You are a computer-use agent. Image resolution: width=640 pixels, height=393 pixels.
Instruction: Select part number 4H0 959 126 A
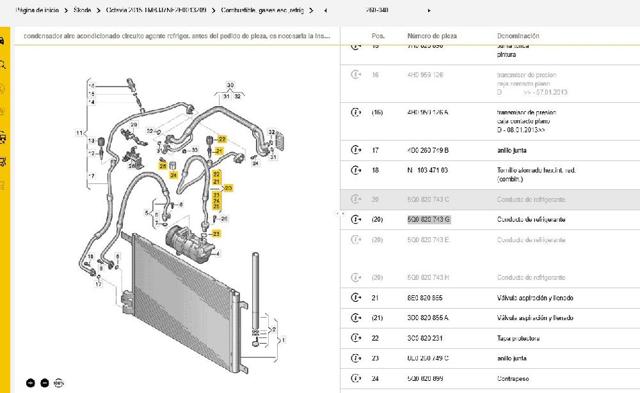428,112
